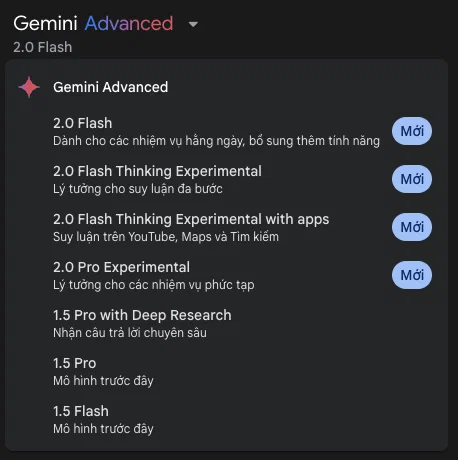Click the 2.0 Flash subtitle under header
Screen dimensions: 458x460
43,47
